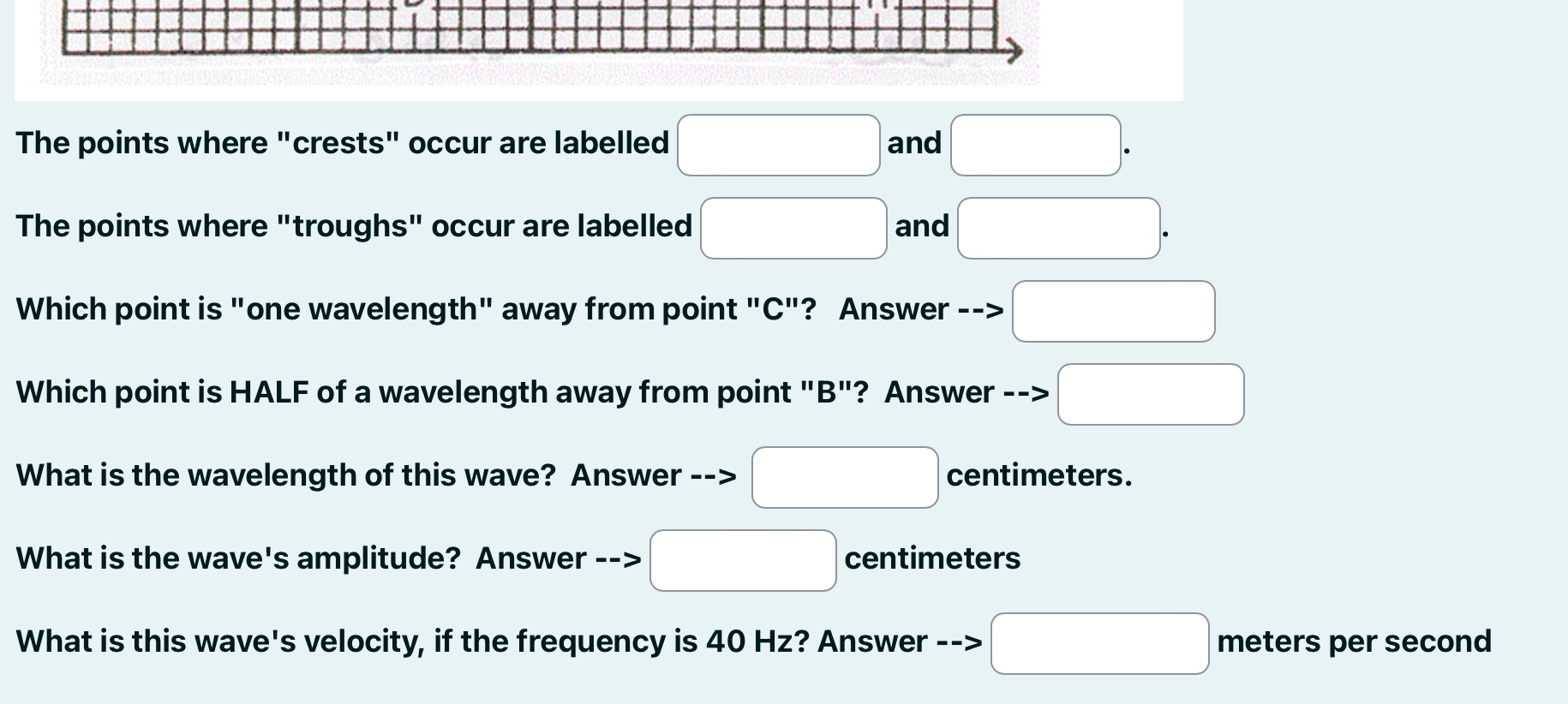Viewport: 1568px width, 704px height.
Task: Select the question text about troughs
Action: [x=353, y=226]
